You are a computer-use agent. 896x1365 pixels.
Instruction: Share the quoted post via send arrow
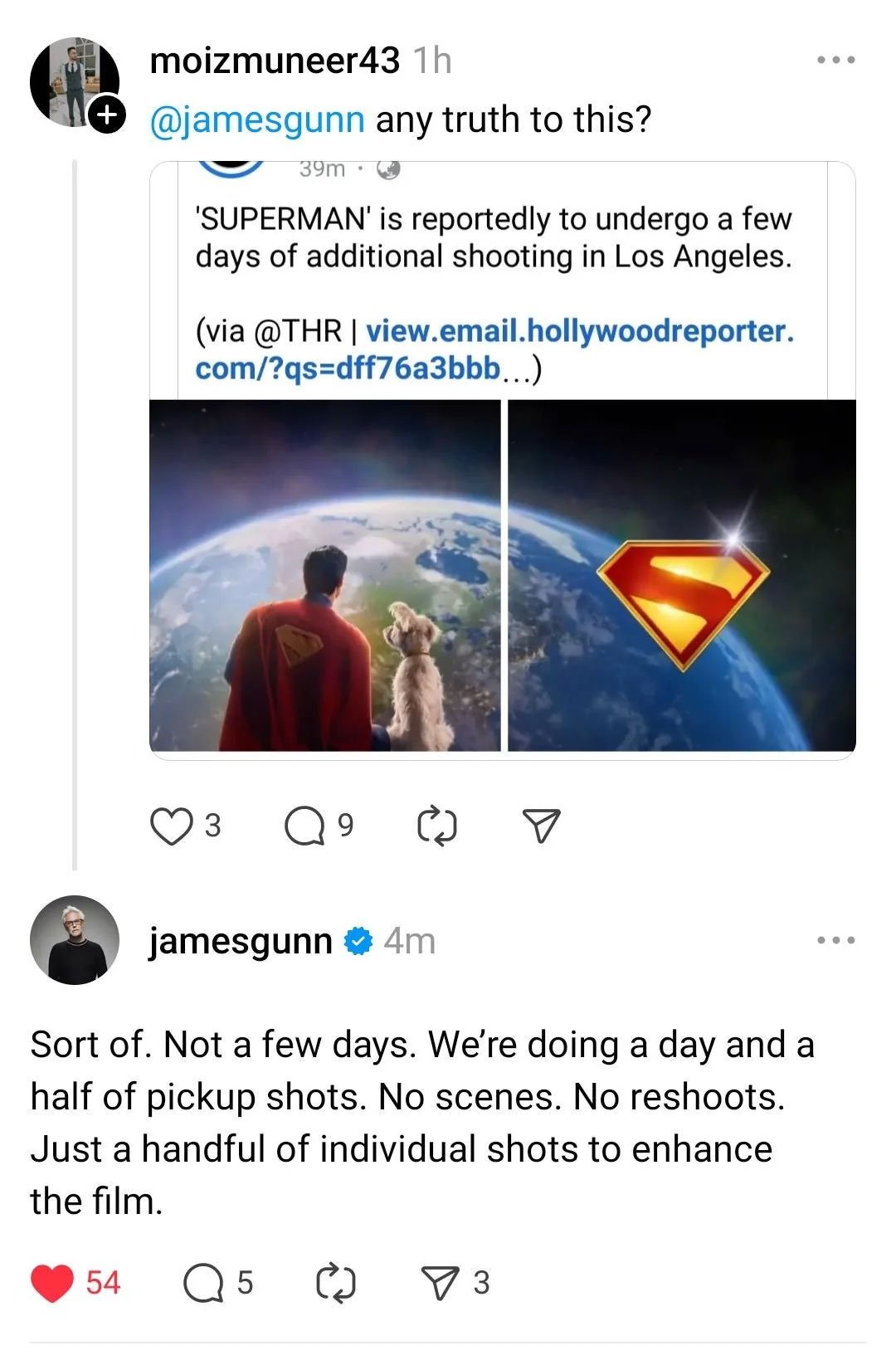tap(541, 826)
